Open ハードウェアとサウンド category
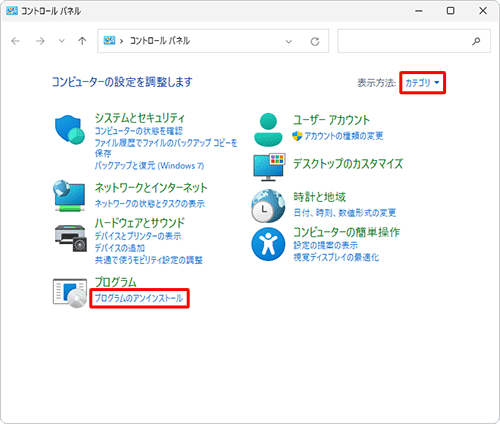Image resolution: width=500 pixels, height=424 pixels. pos(140,223)
